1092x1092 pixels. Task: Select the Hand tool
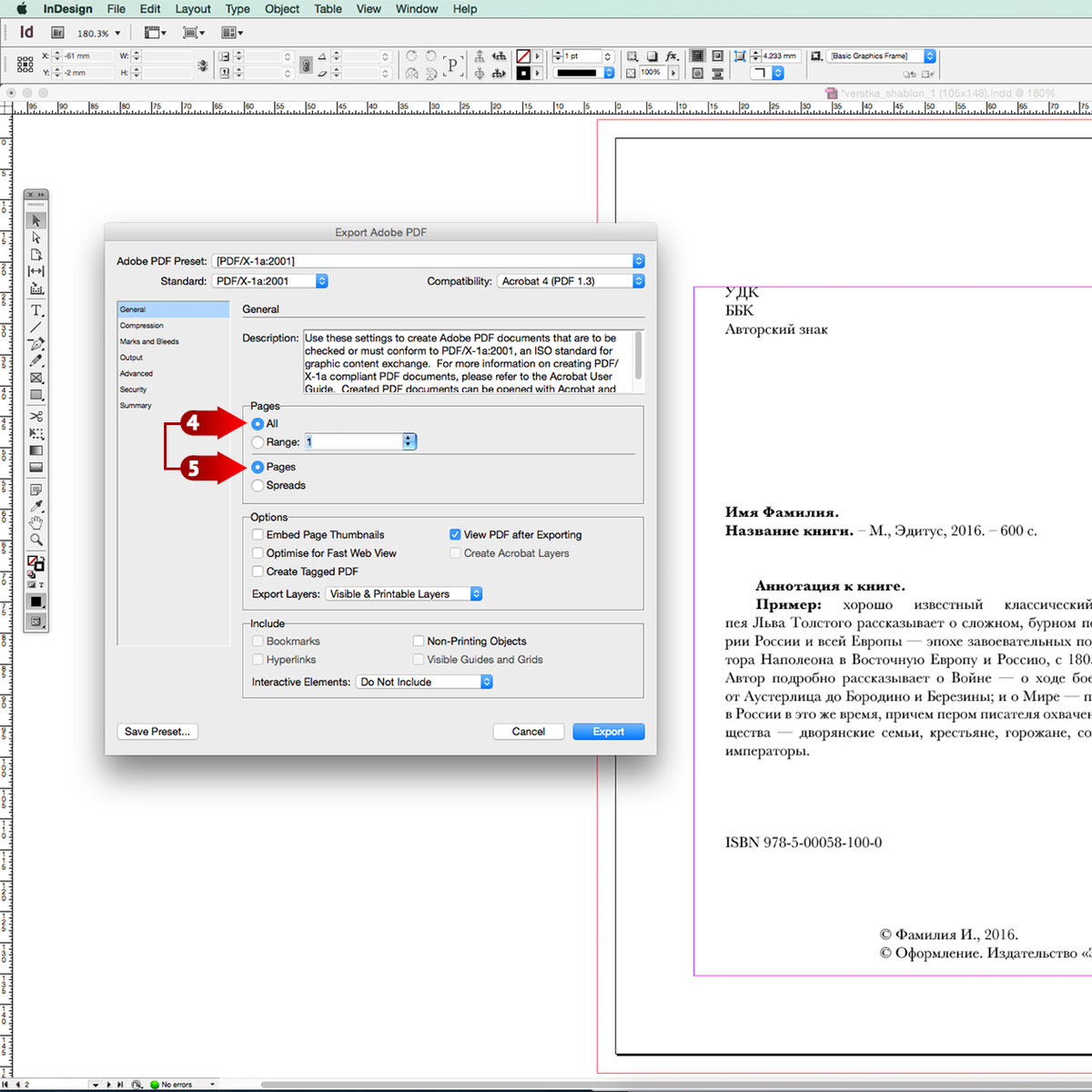click(36, 523)
